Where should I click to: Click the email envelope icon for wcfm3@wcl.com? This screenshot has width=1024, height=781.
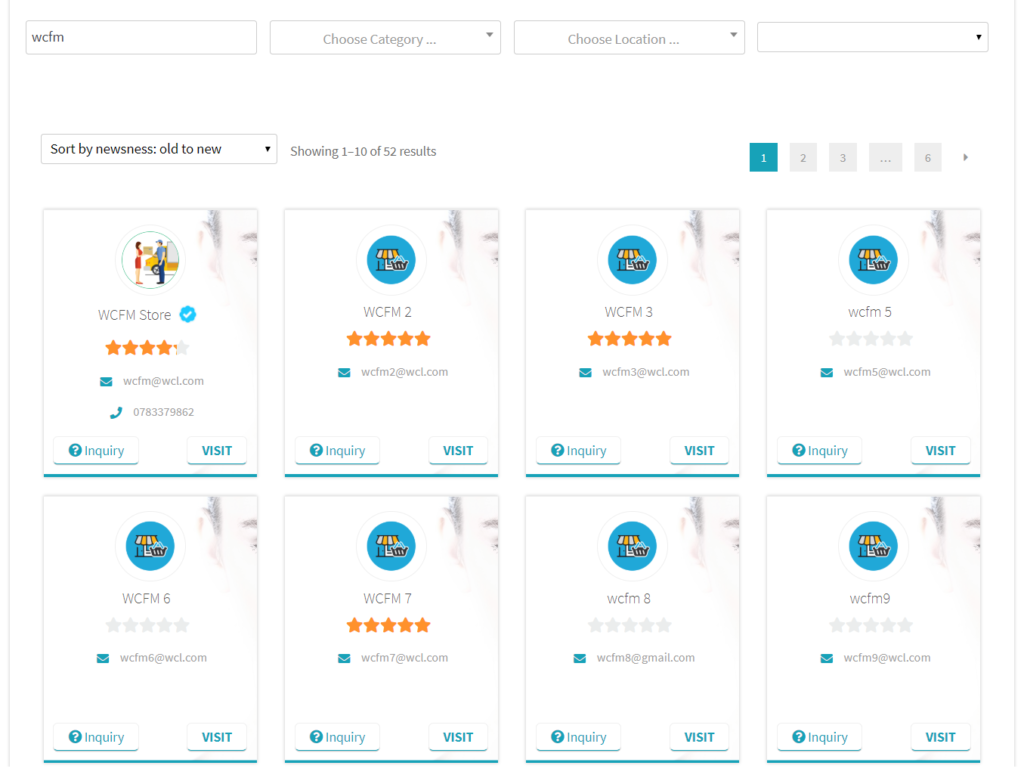(585, 372)
